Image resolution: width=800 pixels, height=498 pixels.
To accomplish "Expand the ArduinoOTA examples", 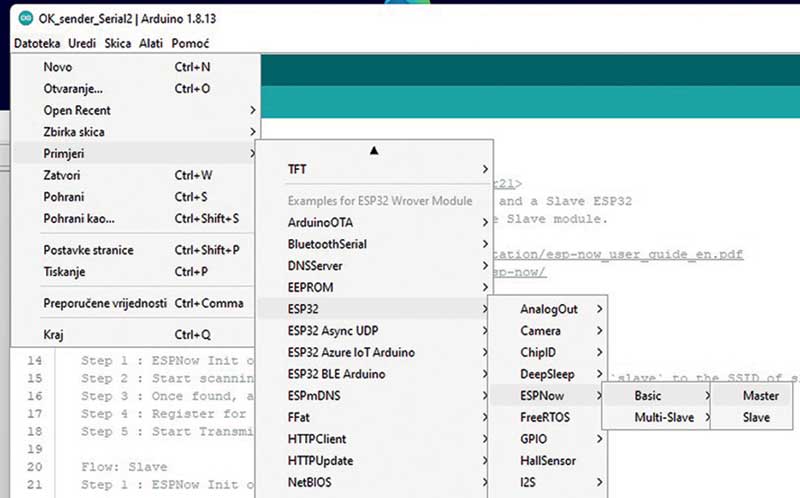I will (x=320, y=222).
